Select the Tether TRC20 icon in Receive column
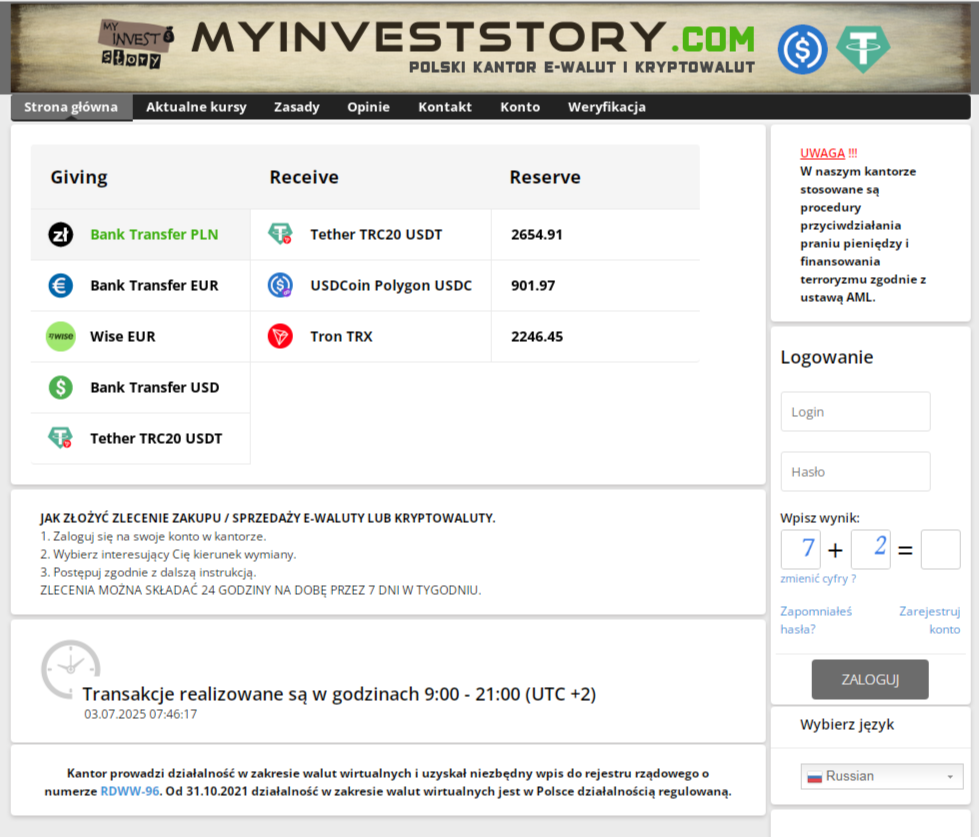This screenshot has width=979, height=837. pyautogui.click(x=280, y=235)
